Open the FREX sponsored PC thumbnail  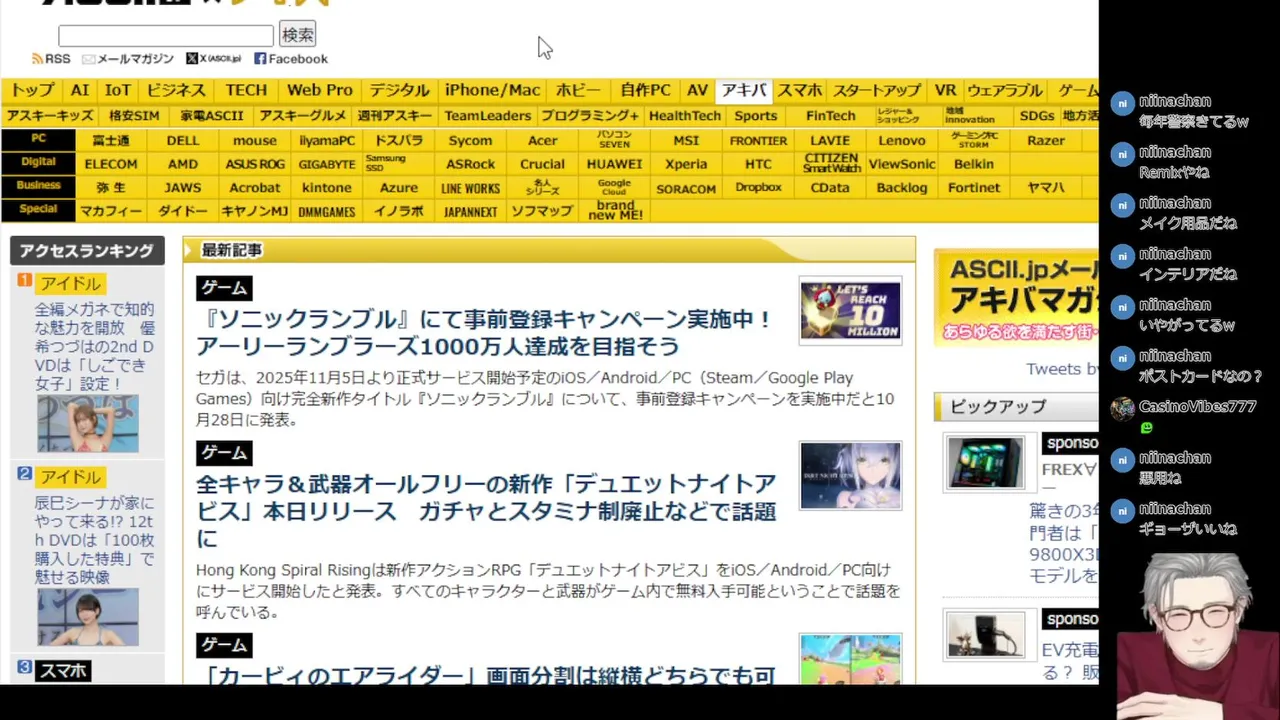point(986,462)
